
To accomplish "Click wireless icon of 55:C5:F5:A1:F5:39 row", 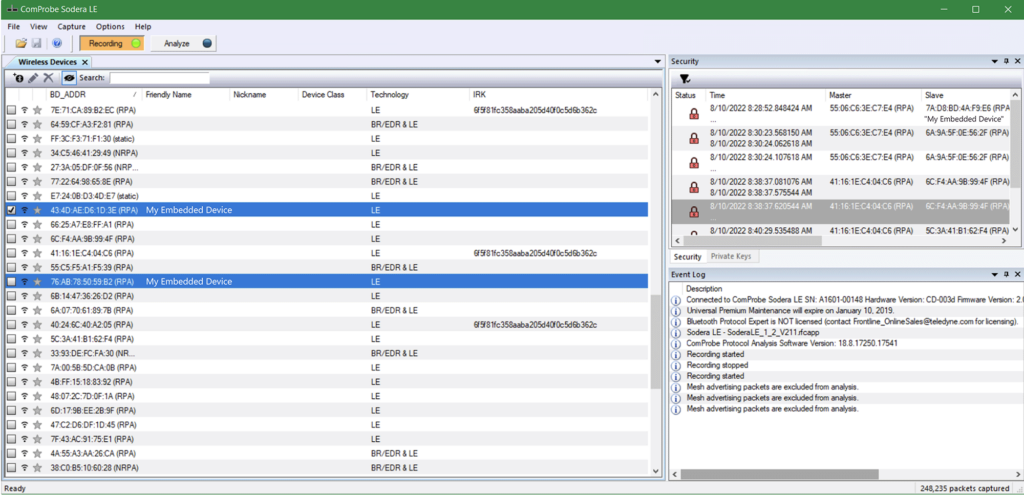I will pyautogui.click(x=25, y=268).
